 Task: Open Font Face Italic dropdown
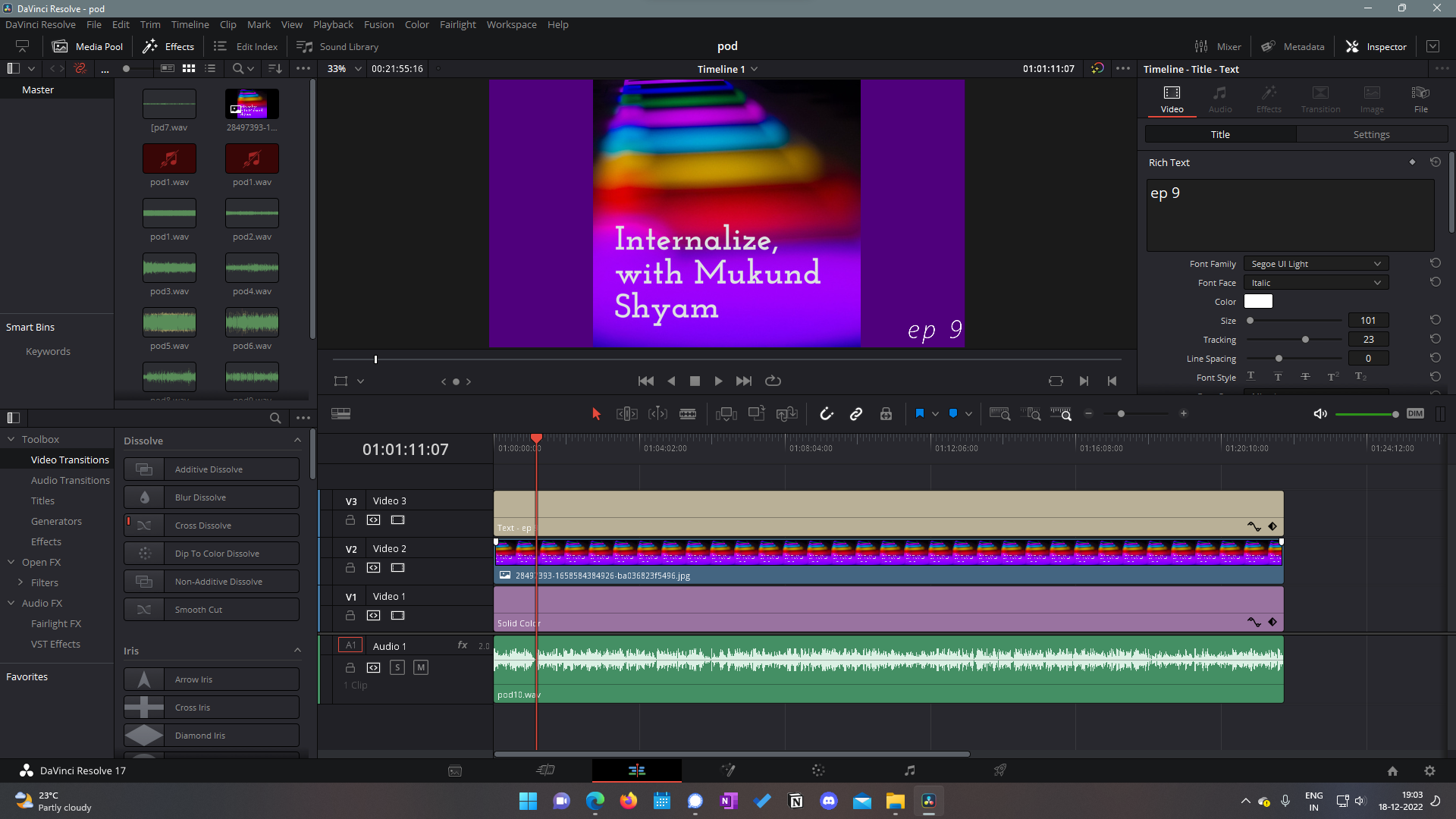[x=1316, y=283]
